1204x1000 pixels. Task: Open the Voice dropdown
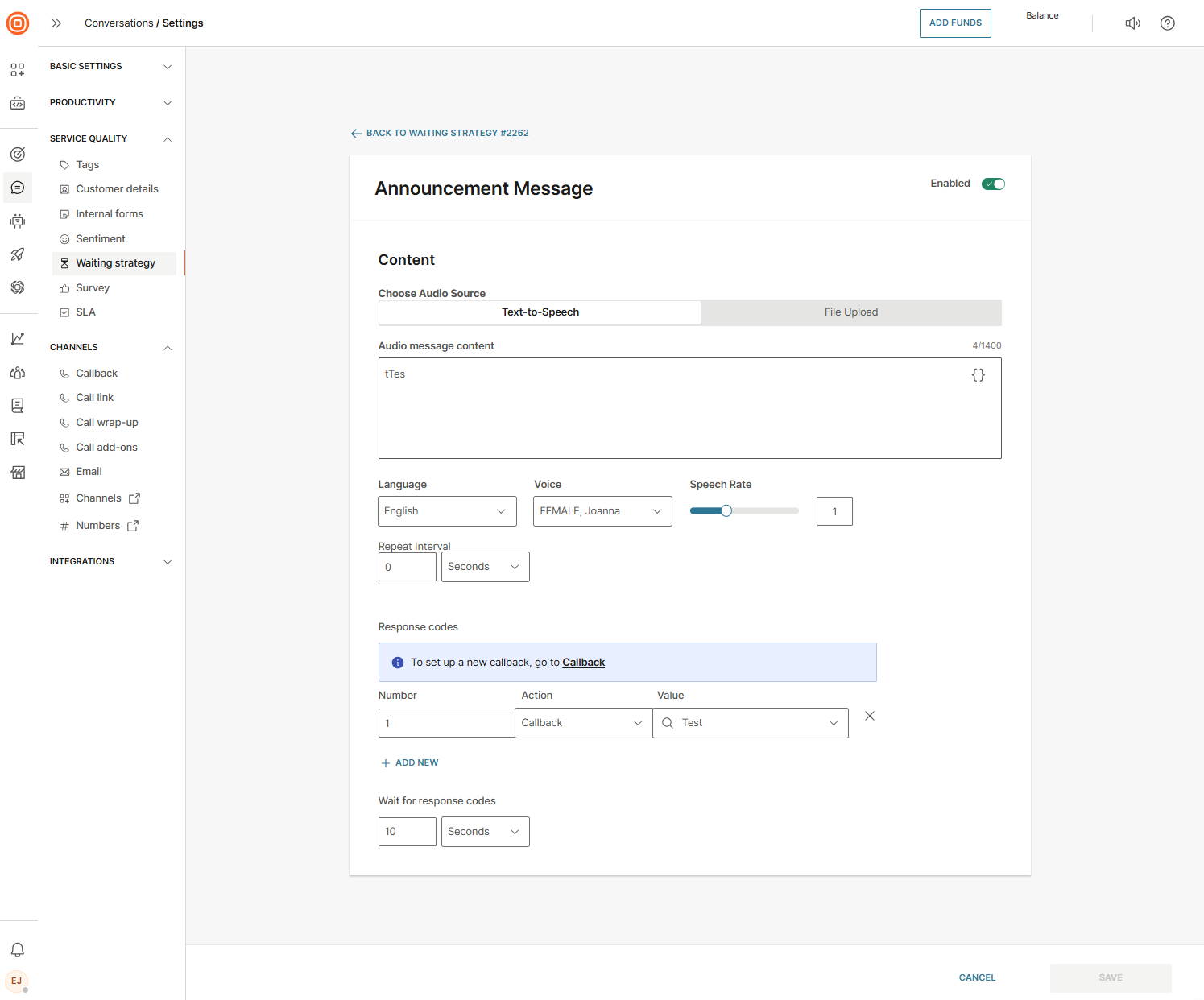coord(602,511)
